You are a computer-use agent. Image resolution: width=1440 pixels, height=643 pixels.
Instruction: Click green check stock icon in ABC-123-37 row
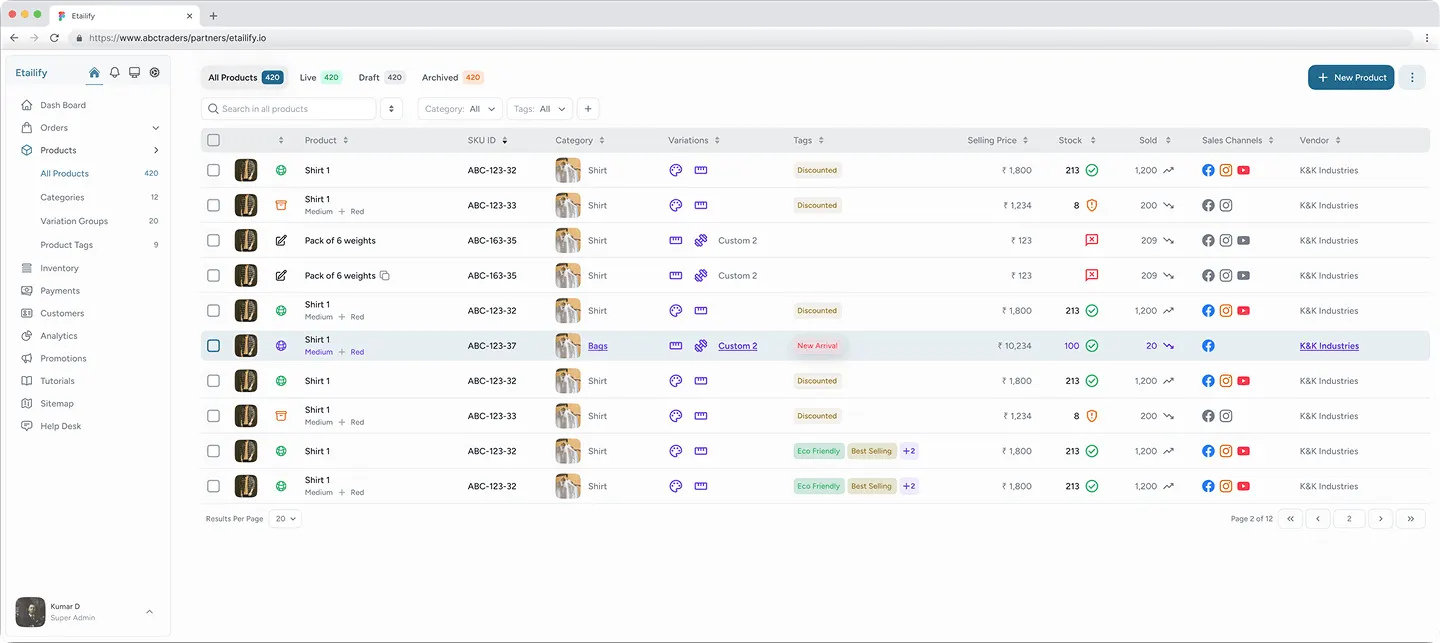(x=1092, y=346)
